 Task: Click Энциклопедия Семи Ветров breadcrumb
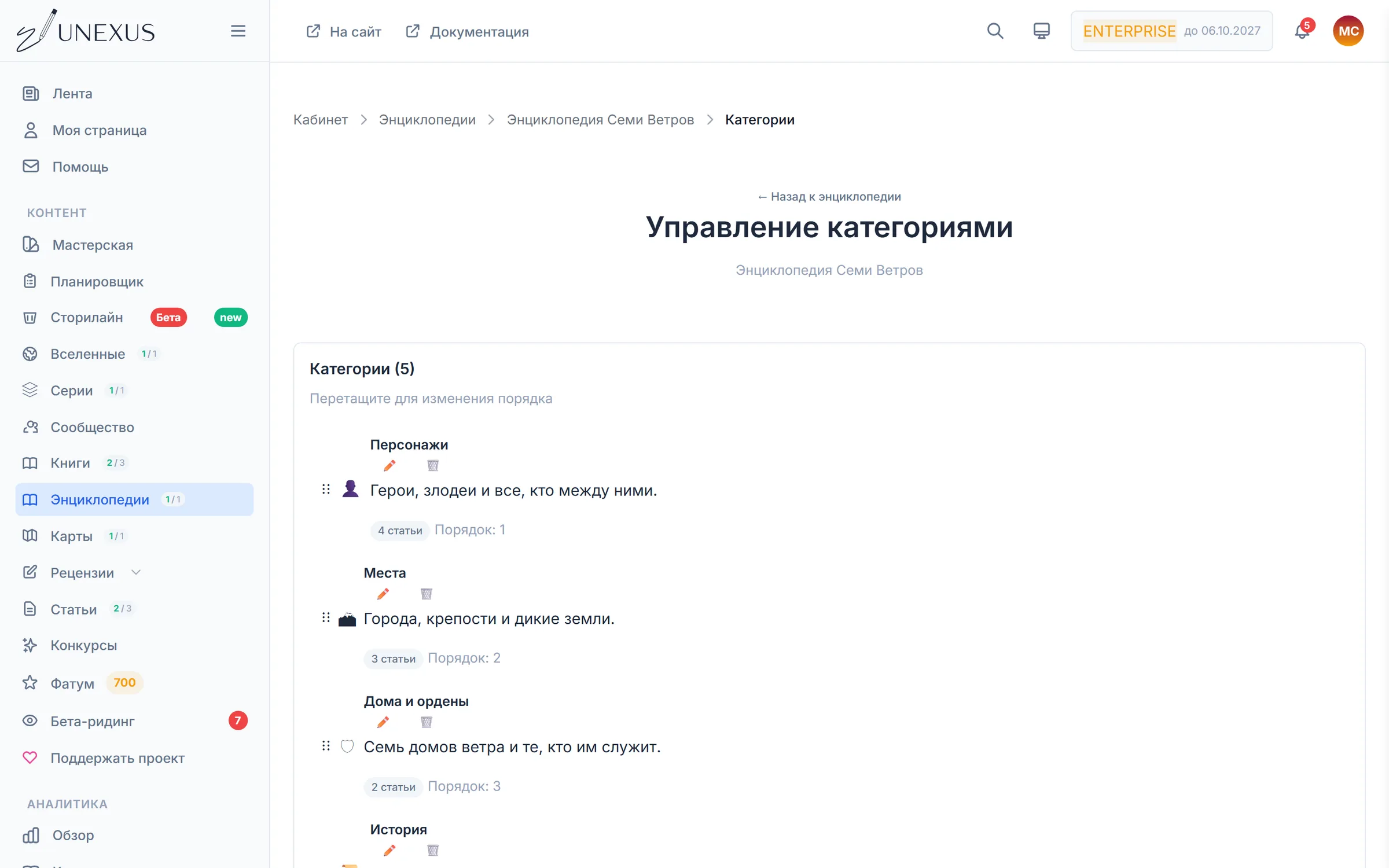click(600, 120)
